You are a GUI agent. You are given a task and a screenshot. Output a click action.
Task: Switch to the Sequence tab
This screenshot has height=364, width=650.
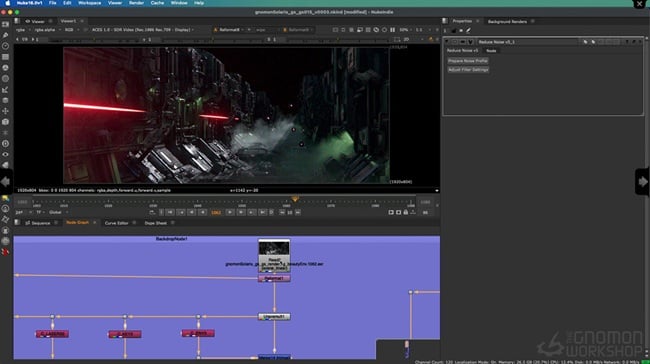click(41, 223)
